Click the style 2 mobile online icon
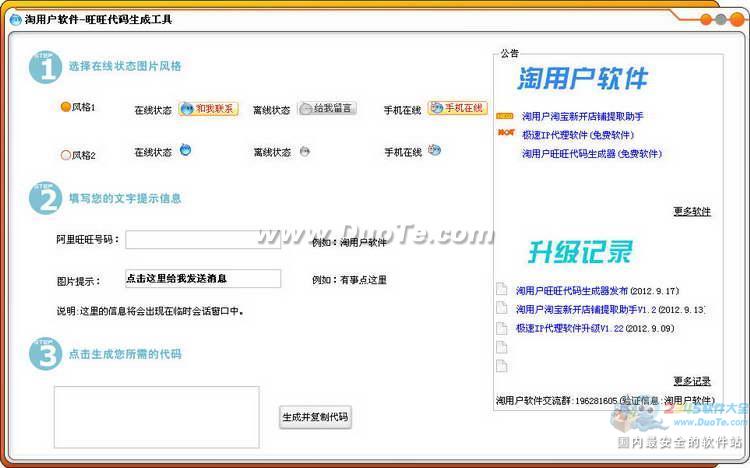750x468 pixels. click(x=434, y=150)
